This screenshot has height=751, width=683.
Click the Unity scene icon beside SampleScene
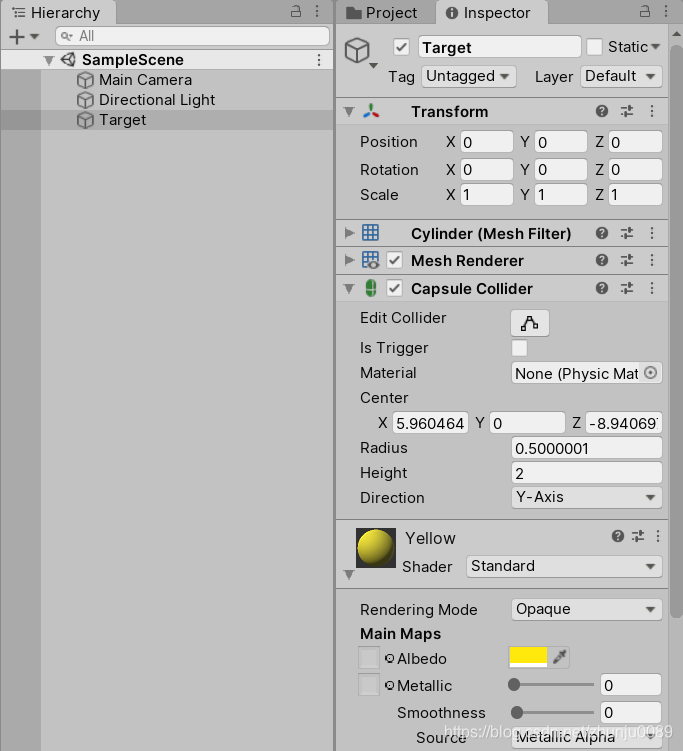point(68,60)
